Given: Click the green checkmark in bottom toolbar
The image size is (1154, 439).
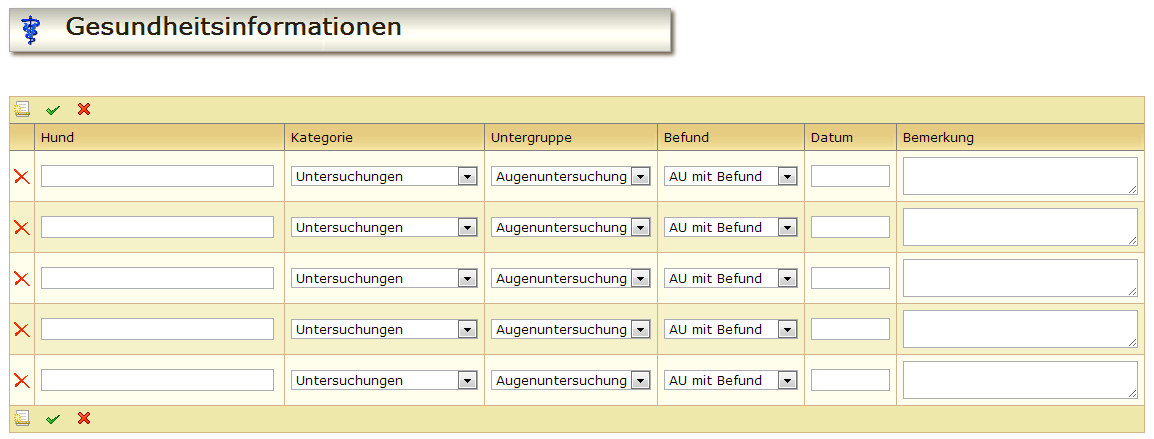Looking at the screenshot, I should (53, 418).
